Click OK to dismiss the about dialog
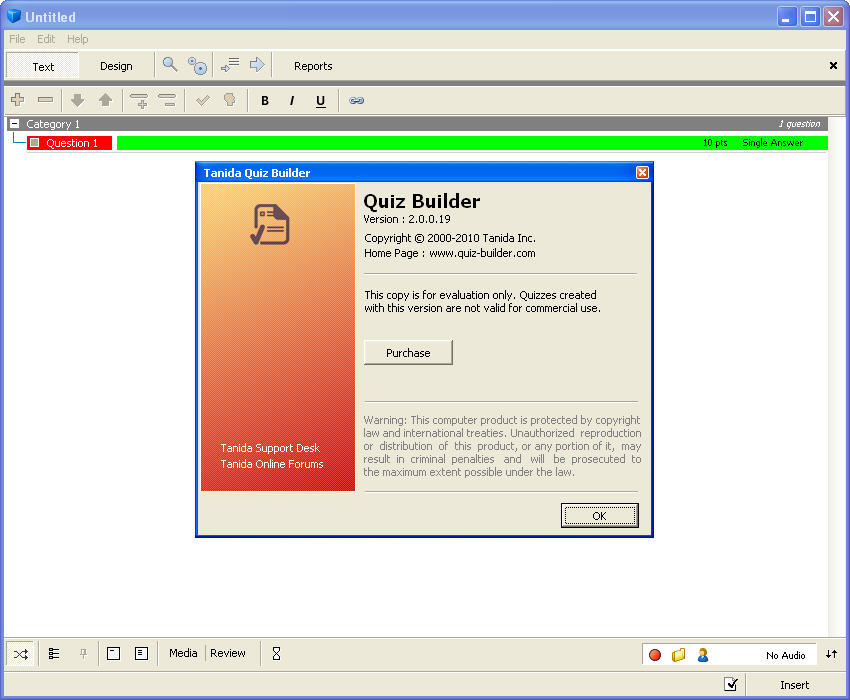The image size is (850, 700). tap(600, 516)
